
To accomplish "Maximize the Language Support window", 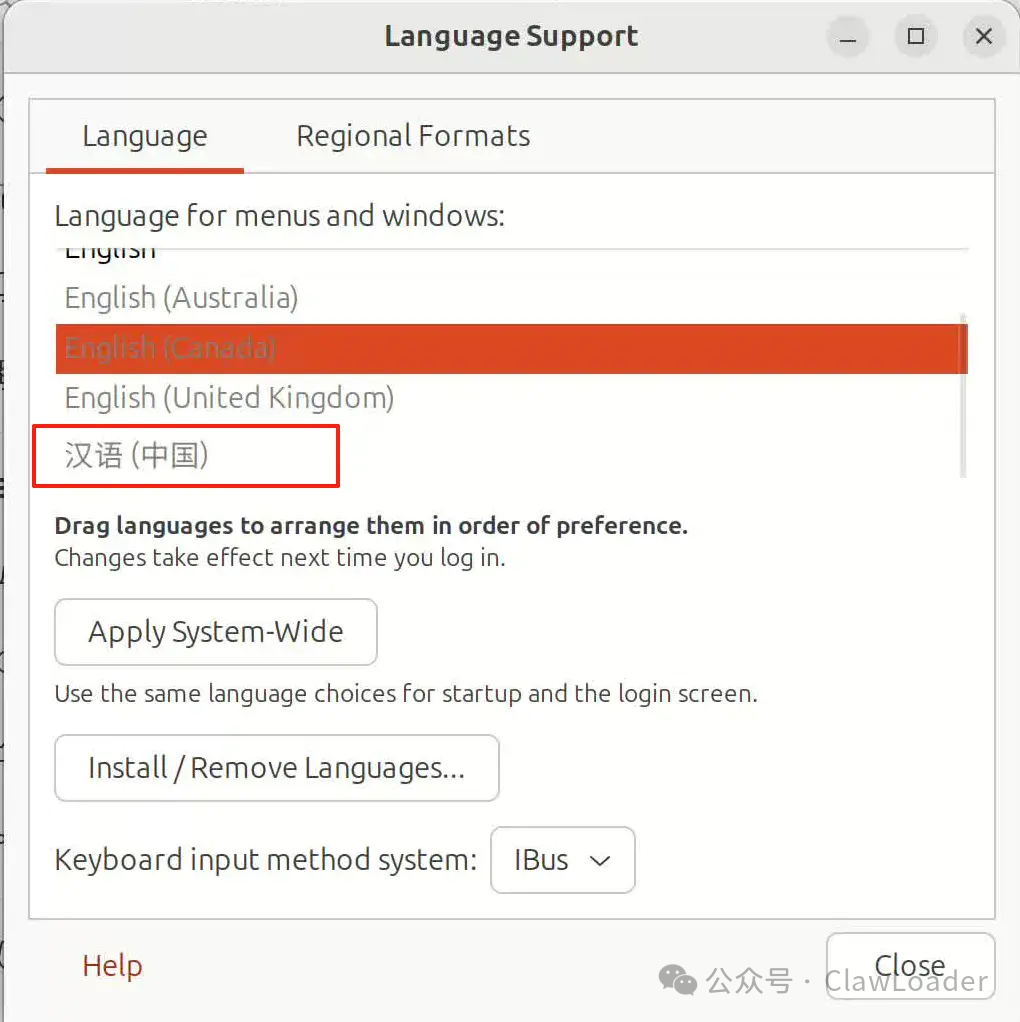I will (916, 36).
